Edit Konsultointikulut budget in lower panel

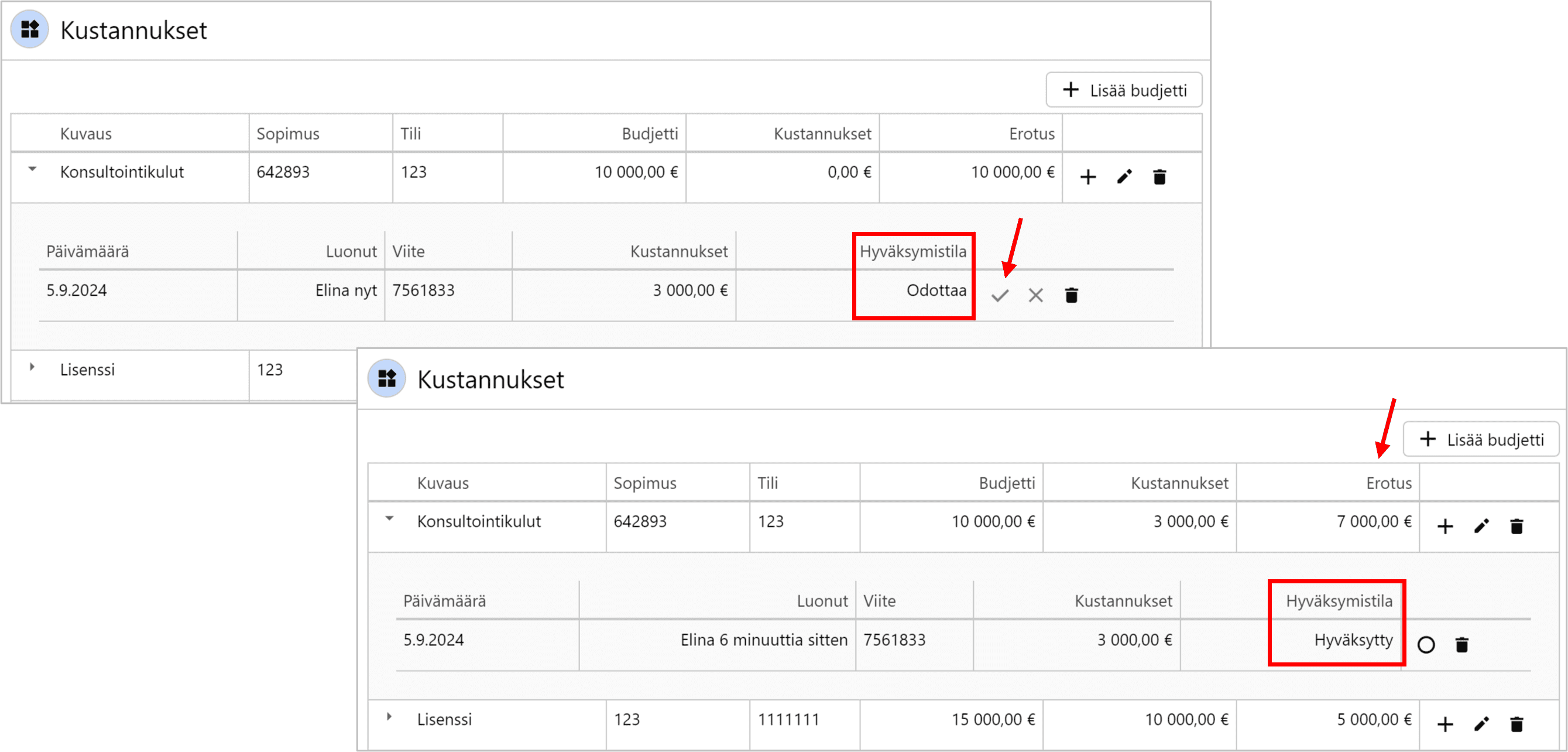coord(1481,527)
